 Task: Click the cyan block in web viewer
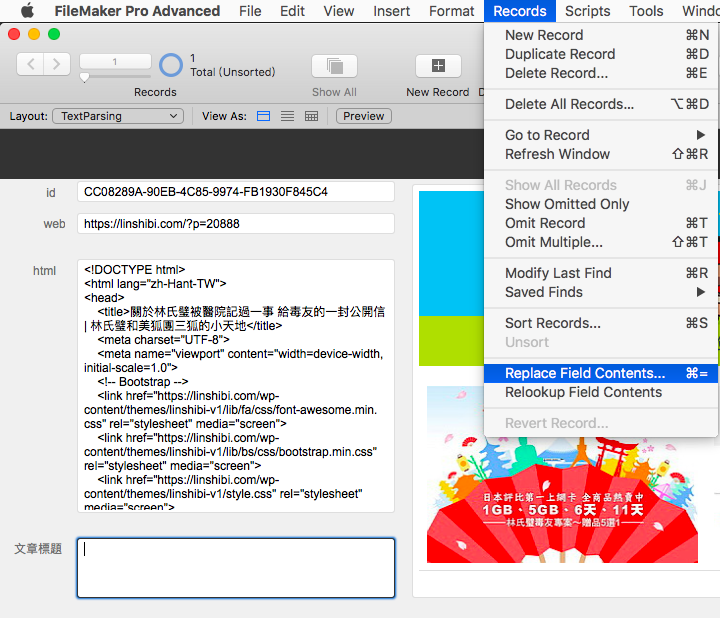click(451, 253)
